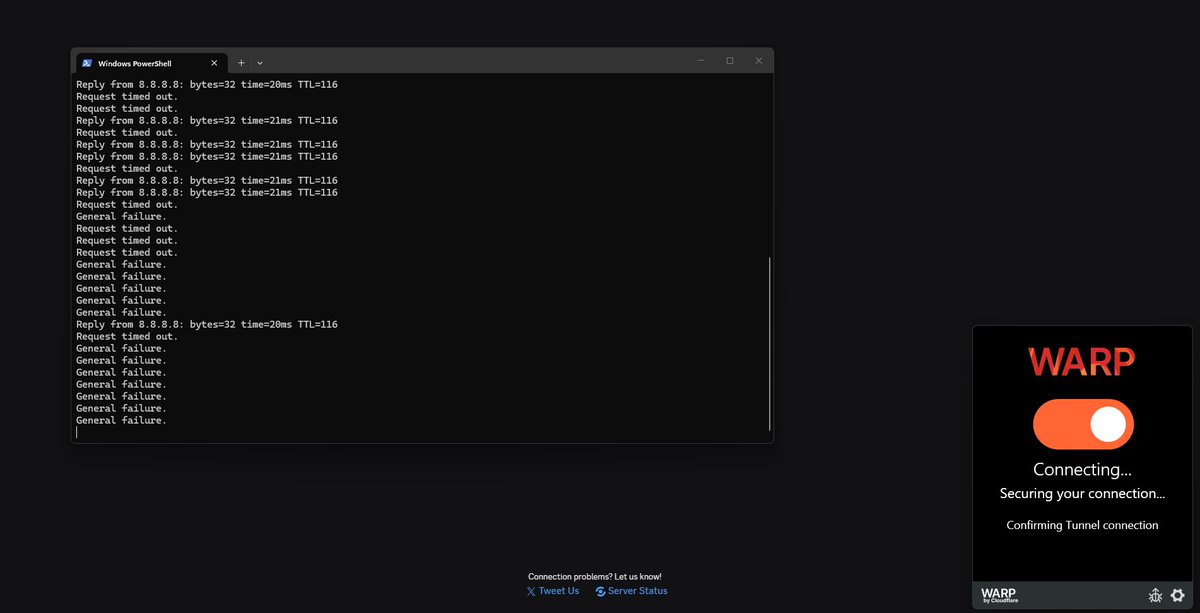This screenshot has height=613, width=1200.
Task: Add a new terminal tab
Action: coord(241,62)
